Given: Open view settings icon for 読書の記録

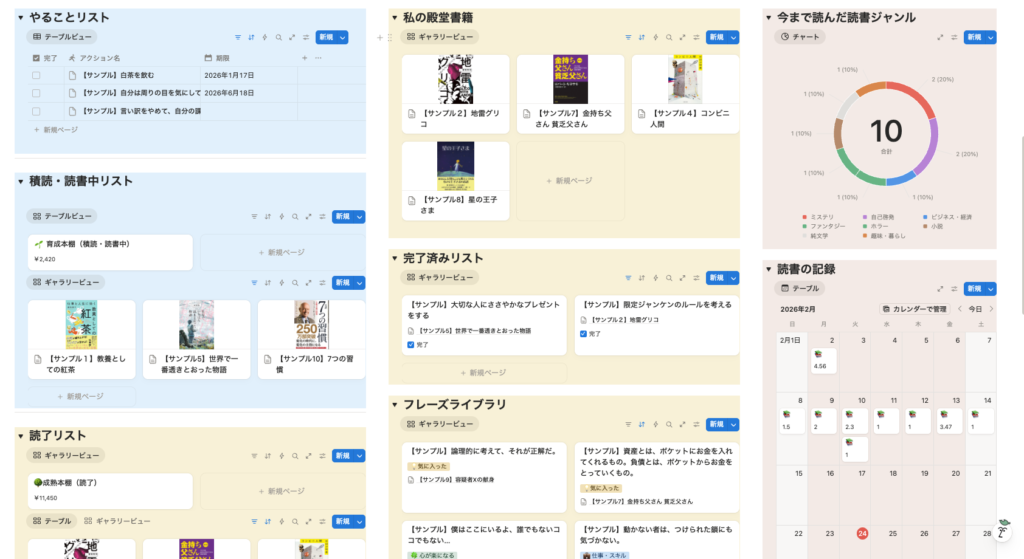Looking at the screenshot, I should (x=953, y=288).
